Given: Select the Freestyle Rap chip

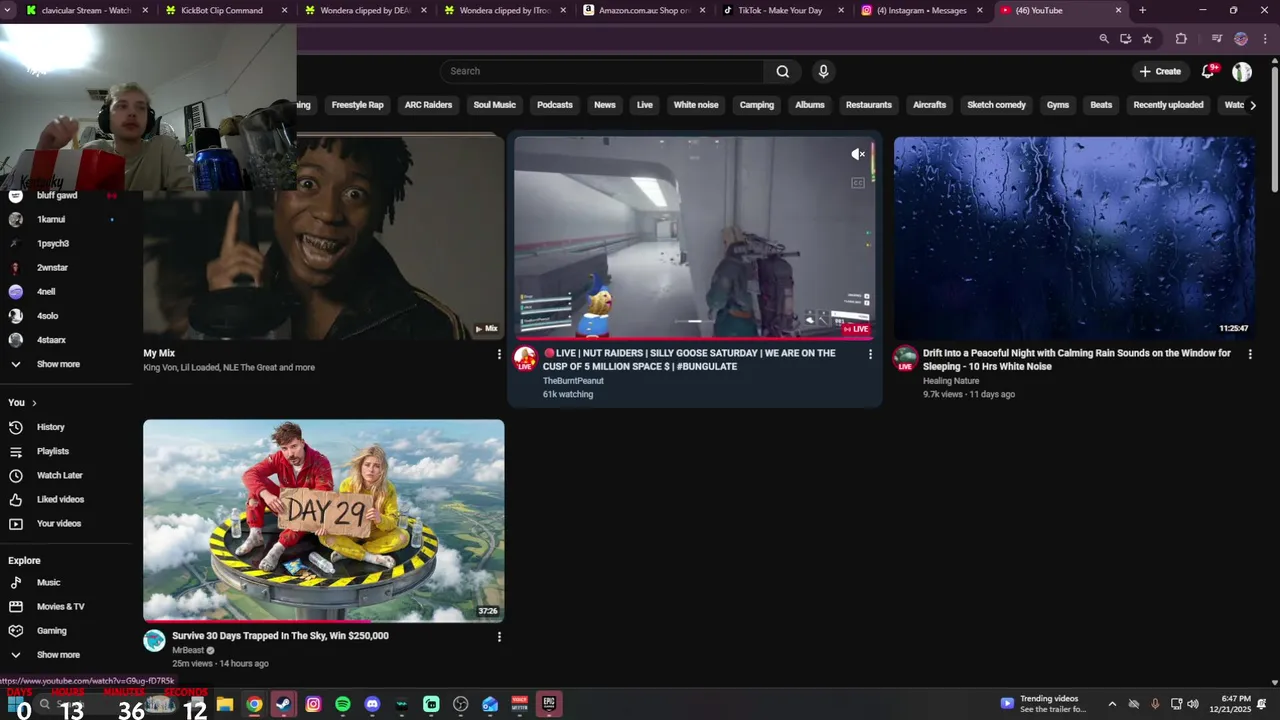Looking at the screenshot, I should [x=357, y=105].
